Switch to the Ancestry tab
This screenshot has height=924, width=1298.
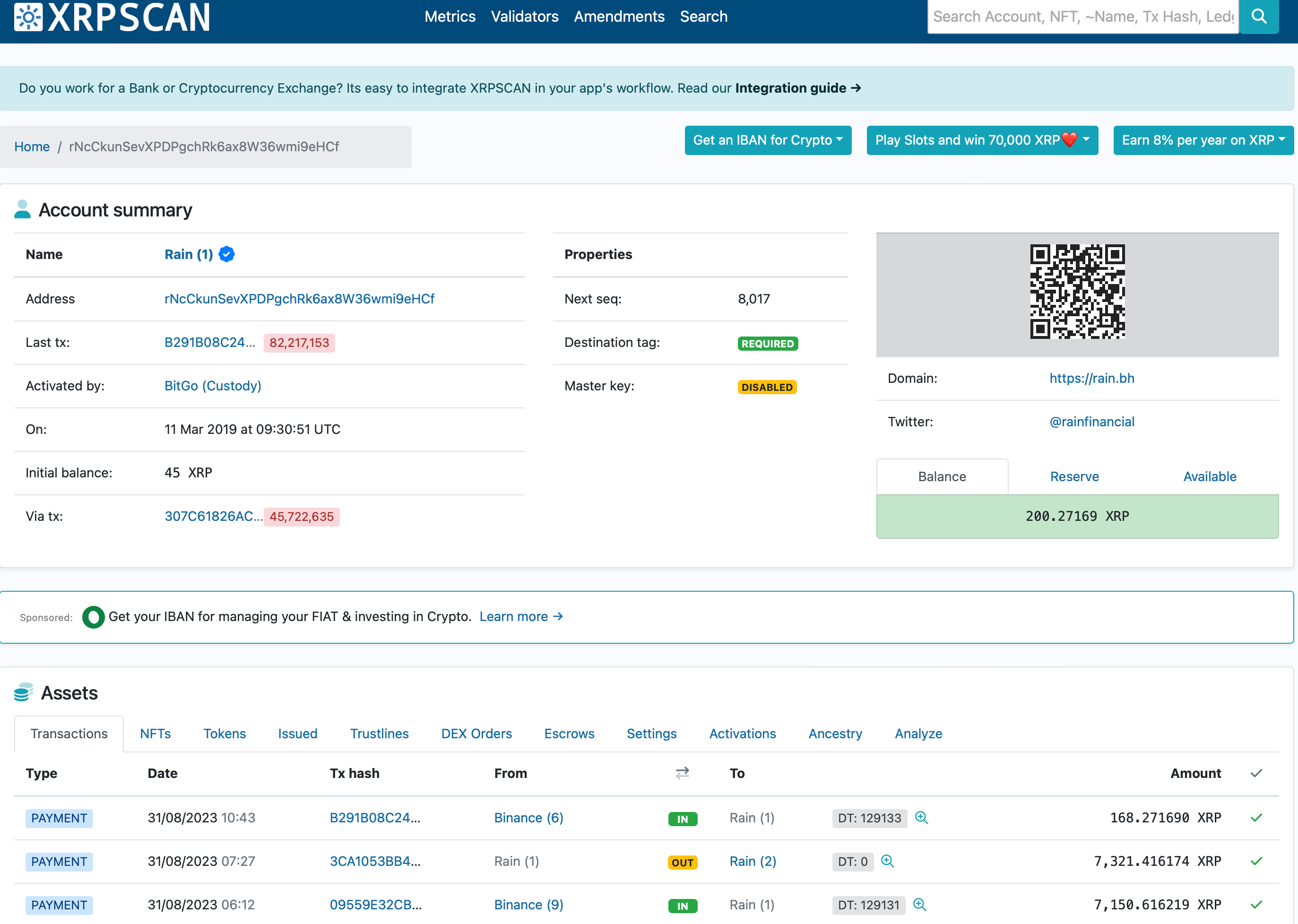[x=835, y=734]
